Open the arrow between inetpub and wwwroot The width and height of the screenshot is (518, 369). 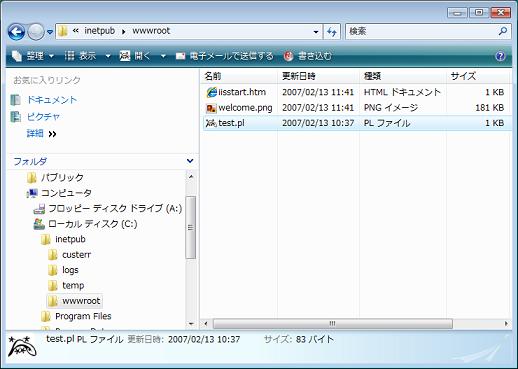click(124, 32)
